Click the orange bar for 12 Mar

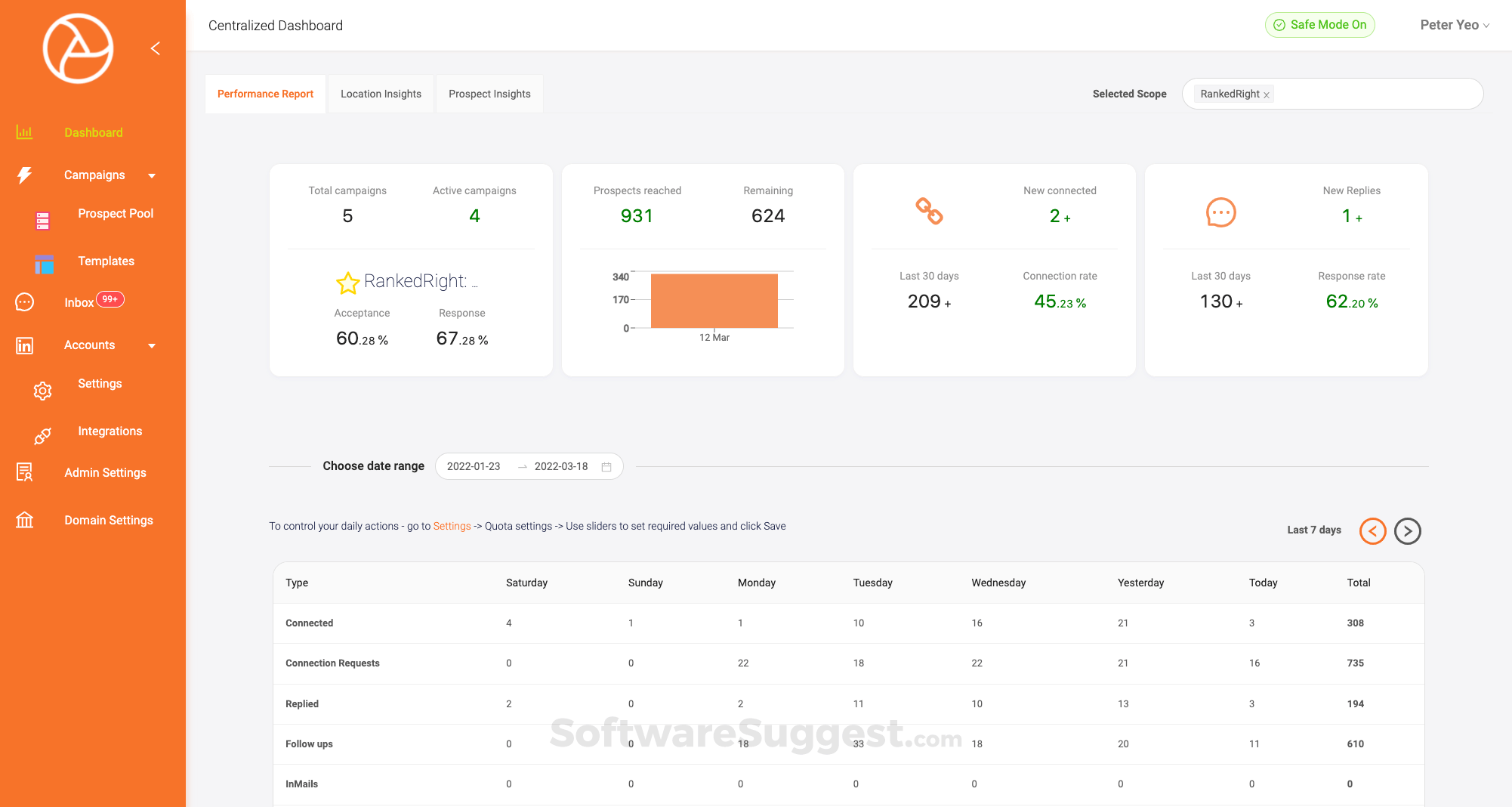point(714,301)
